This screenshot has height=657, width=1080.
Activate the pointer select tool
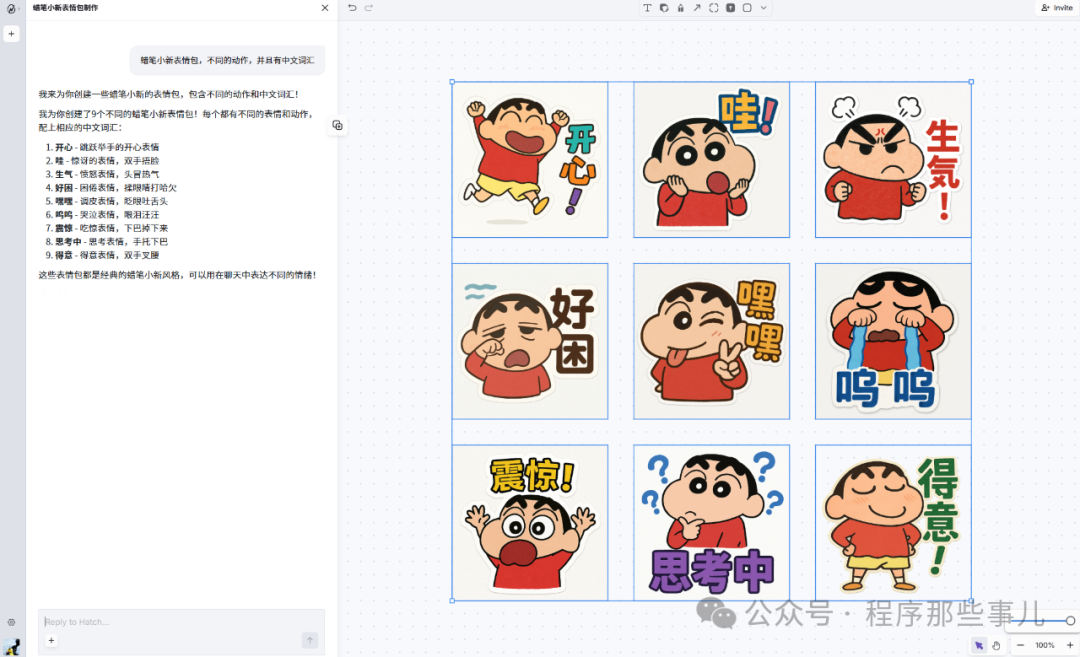(979, 645)
